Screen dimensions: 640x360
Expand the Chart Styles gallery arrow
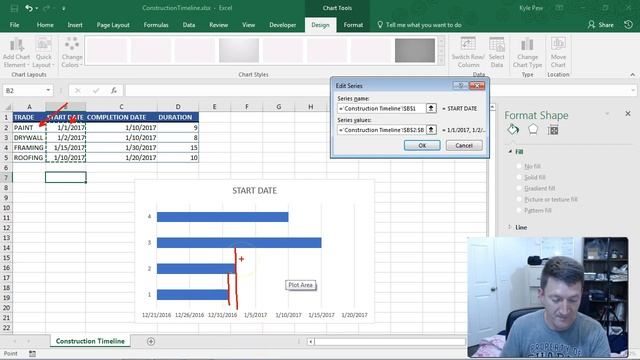441,60
